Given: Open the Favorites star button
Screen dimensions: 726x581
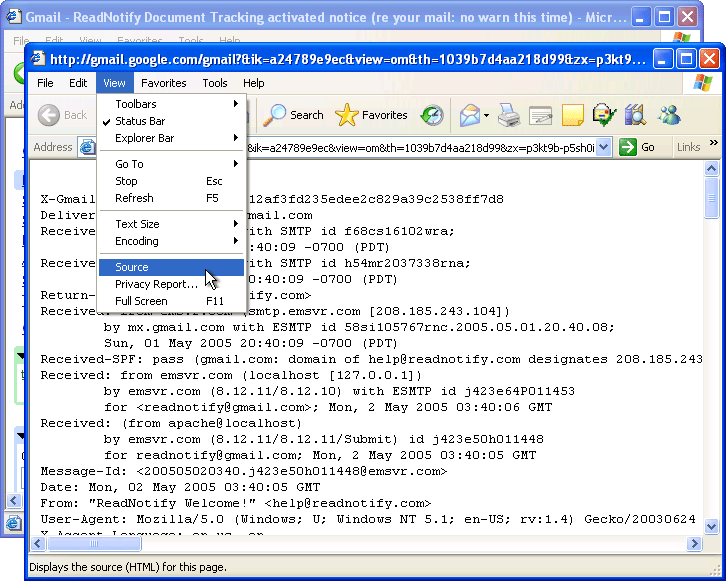Looking at the screenshot, I should [x=372, y=115].
